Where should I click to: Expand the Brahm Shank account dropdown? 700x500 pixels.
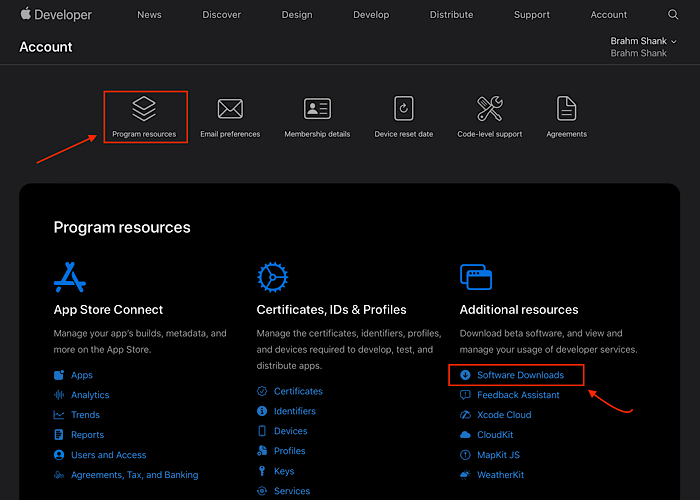pos(643,41)
